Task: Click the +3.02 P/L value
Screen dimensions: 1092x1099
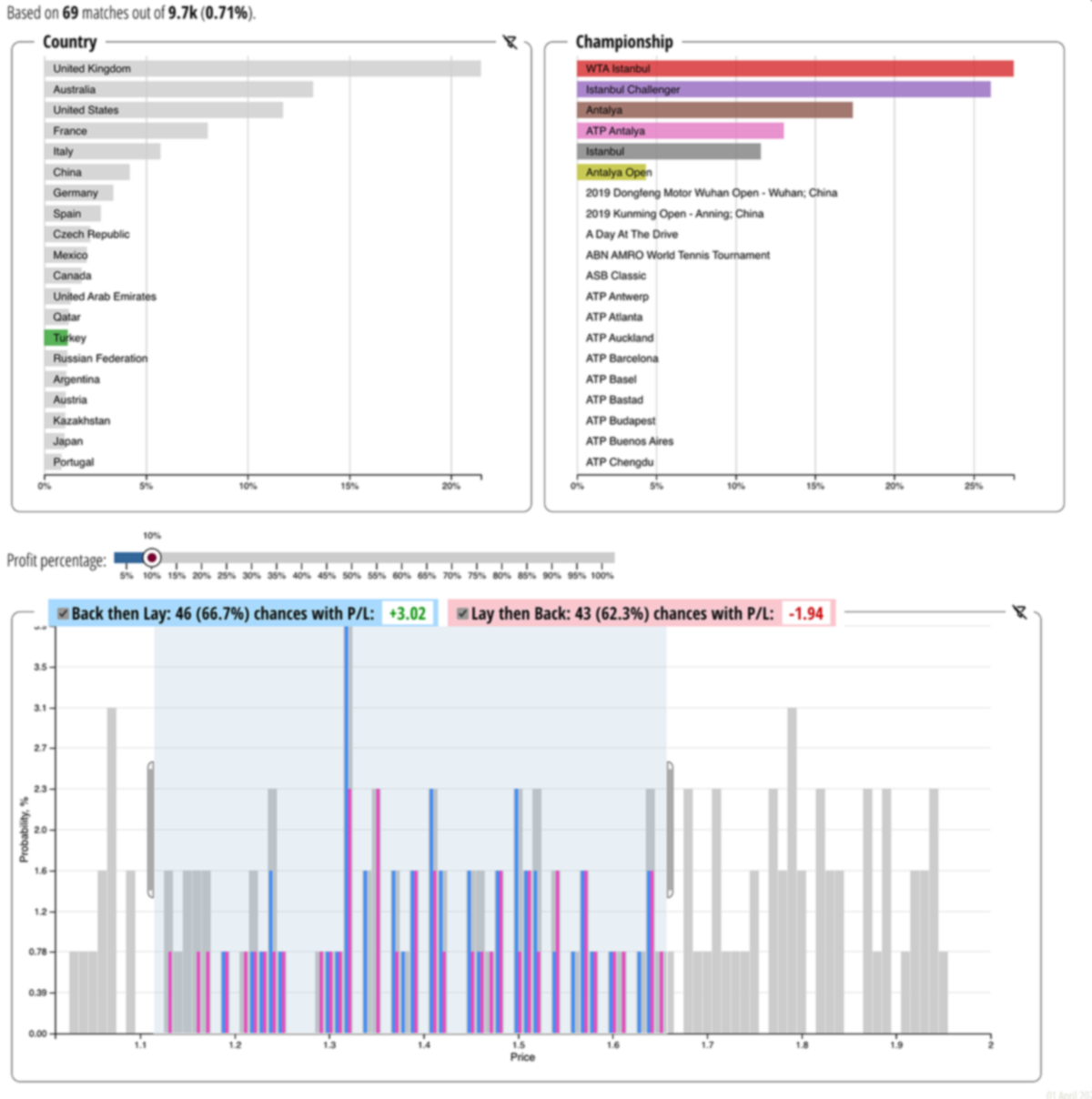Action: tap(407, 613)
